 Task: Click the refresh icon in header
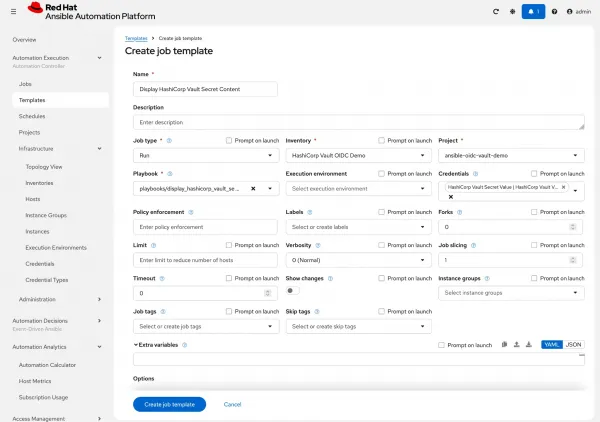tap(496, 11)
